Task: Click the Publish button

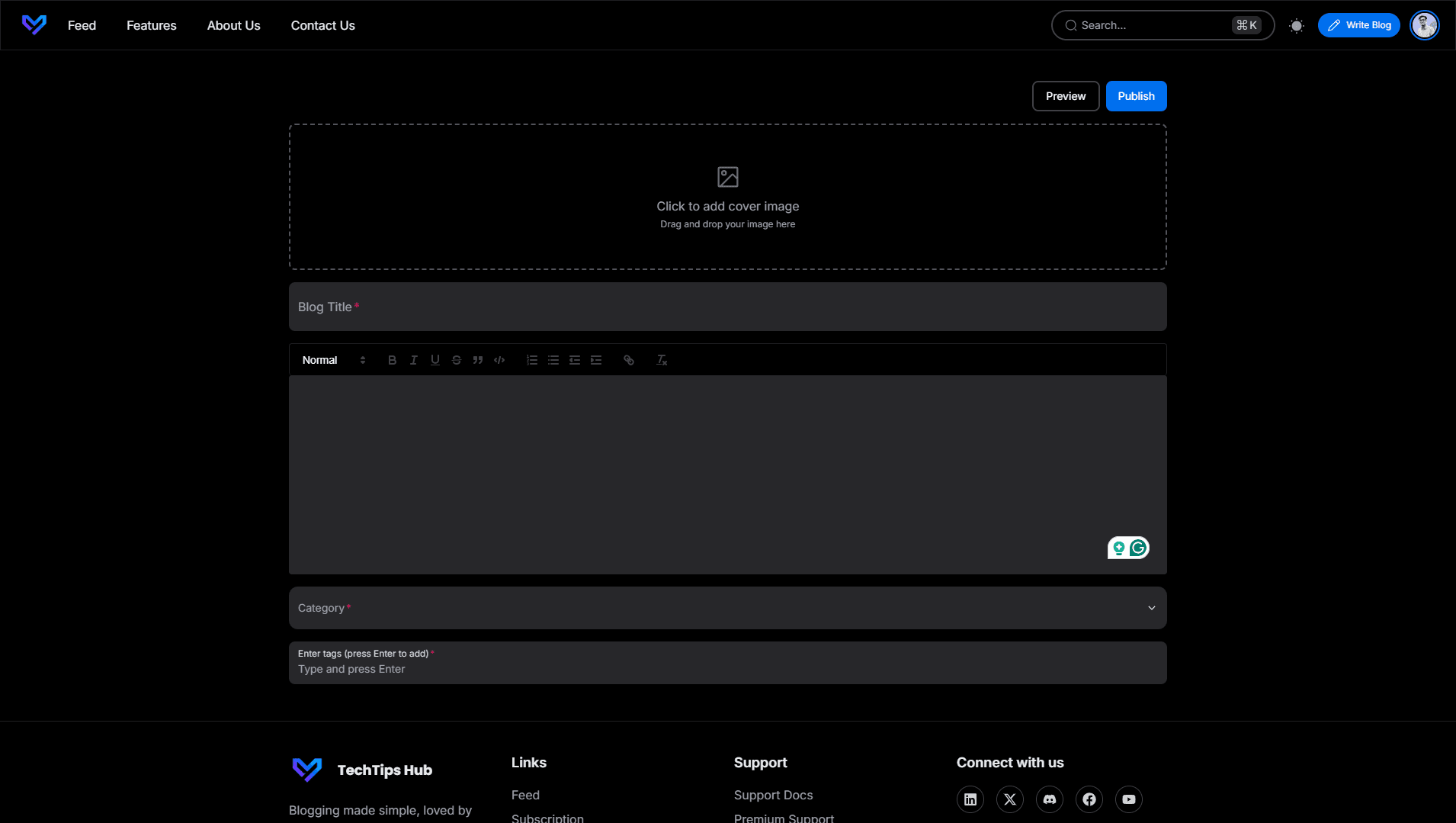Action: tap(1137, 96)
